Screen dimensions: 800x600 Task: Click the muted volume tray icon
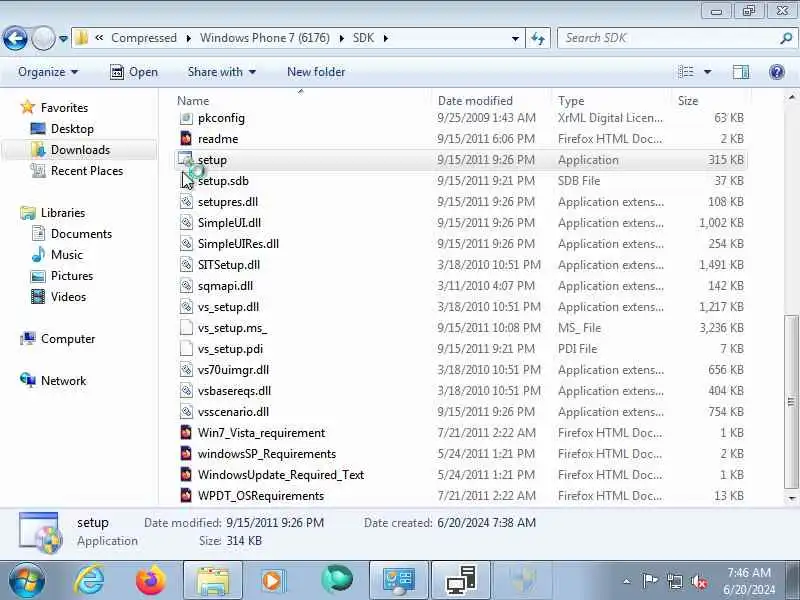698,581
